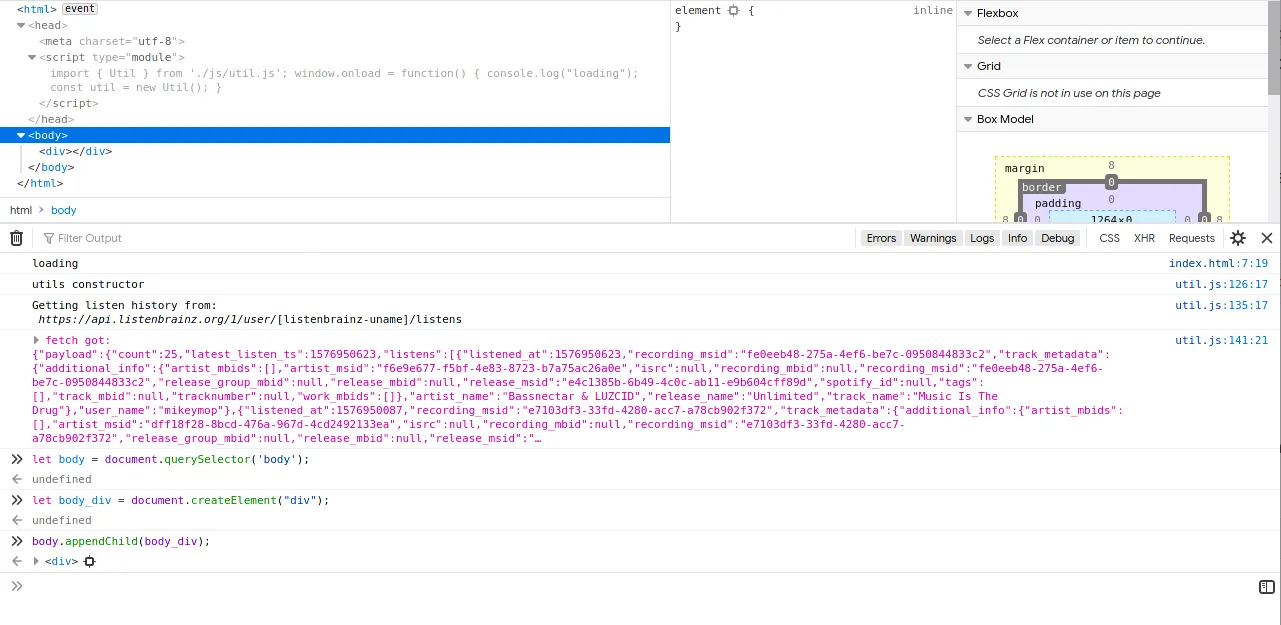The image size is (1281, 625).
Task: Click the box model margin-top value 8
Action: pos(1111,165)
